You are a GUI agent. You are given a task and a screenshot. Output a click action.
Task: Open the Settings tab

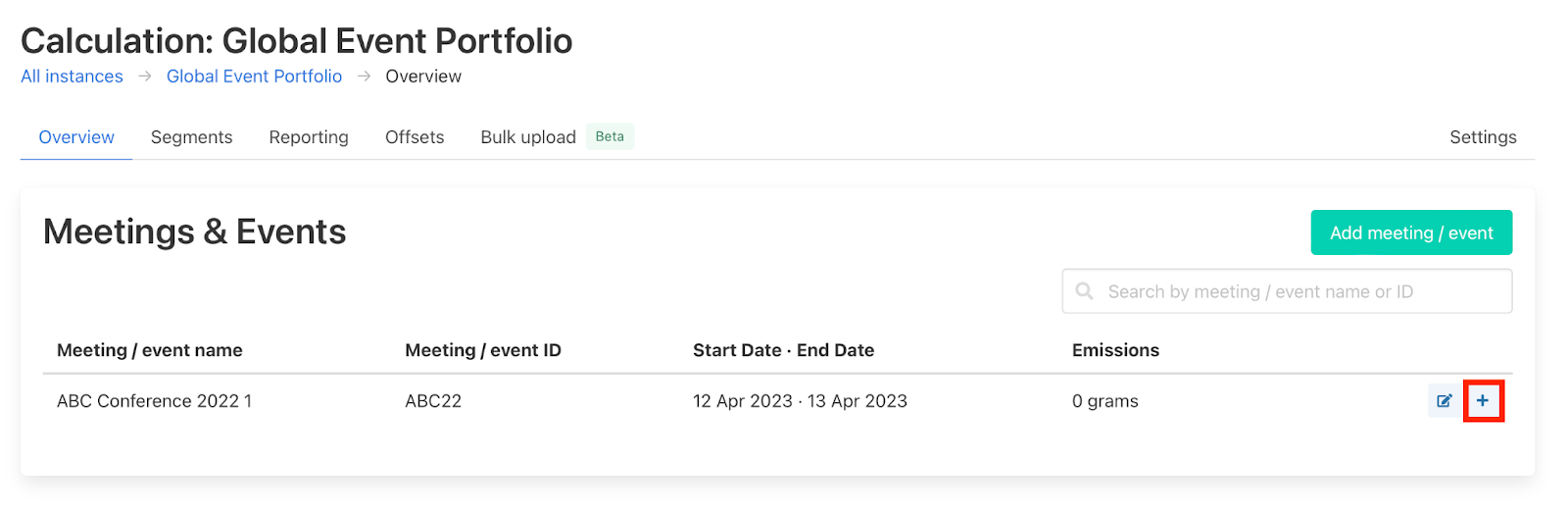coord(1483,137)
